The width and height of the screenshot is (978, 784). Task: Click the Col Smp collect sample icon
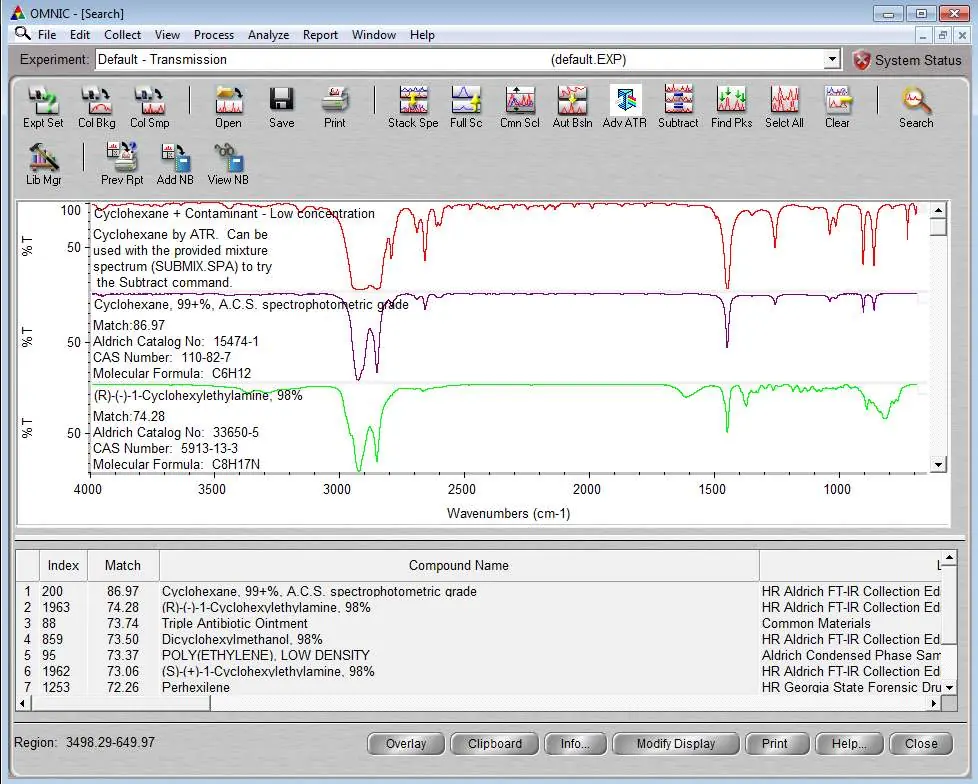(150, 107)
